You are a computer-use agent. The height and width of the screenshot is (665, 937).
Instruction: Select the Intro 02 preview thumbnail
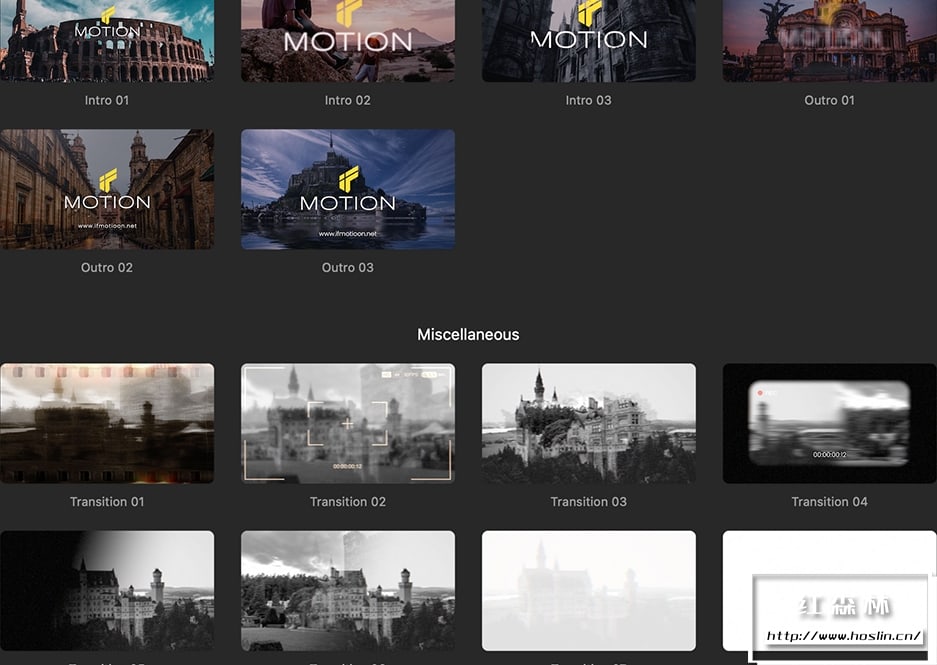click(x=348, y=41)
